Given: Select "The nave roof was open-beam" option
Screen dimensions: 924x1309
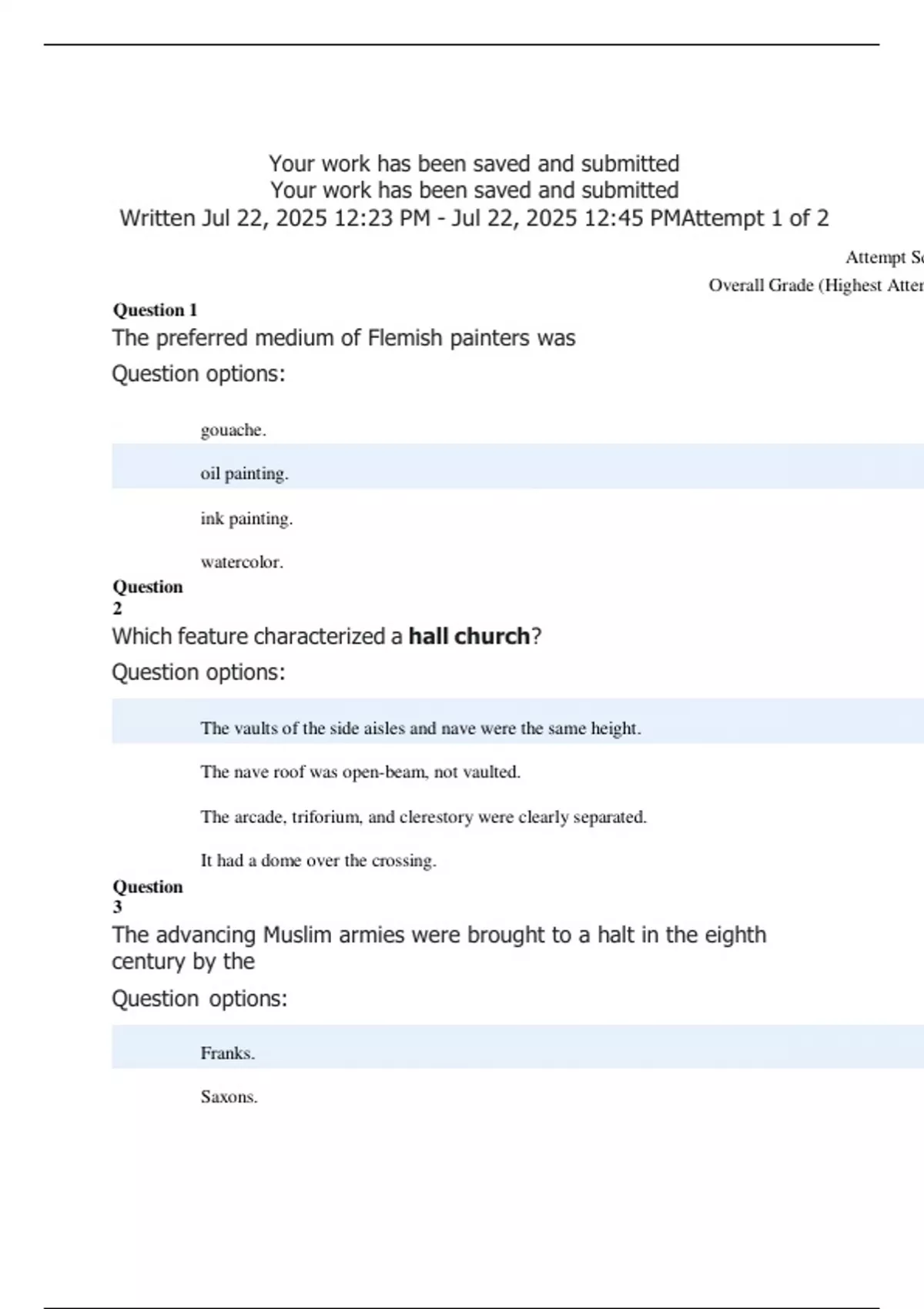Looking at the screenshot, I should 360,772.
